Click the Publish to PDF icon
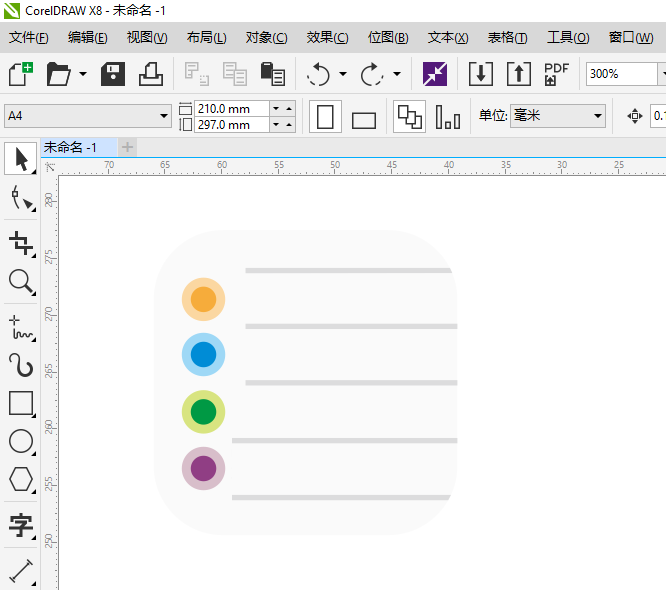The height and width of the screenshot is (590, 666). pos(556,74)
